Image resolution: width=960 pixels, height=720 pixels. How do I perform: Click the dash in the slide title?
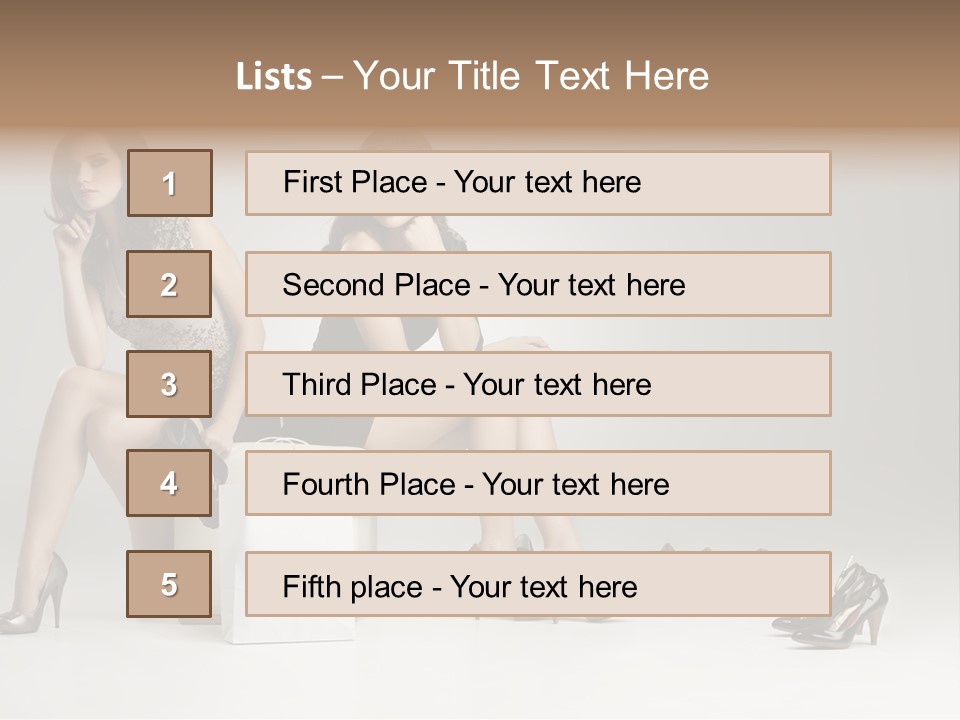332,76
